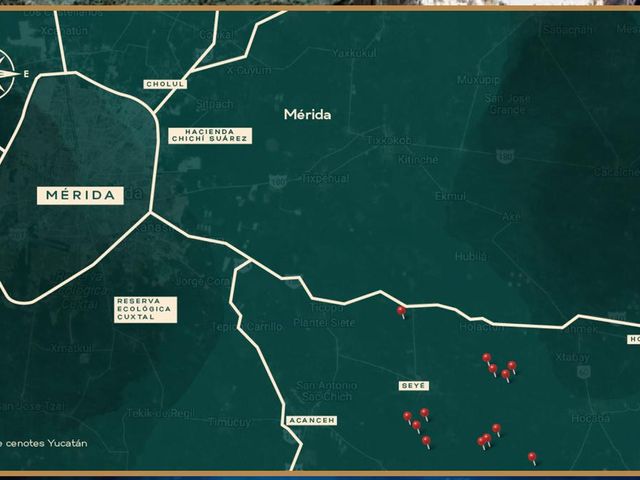The height and width of the screenshot is (480, 640).
Task: Open the Hacienda Chichí Suárez label
Action: (210, 136)
